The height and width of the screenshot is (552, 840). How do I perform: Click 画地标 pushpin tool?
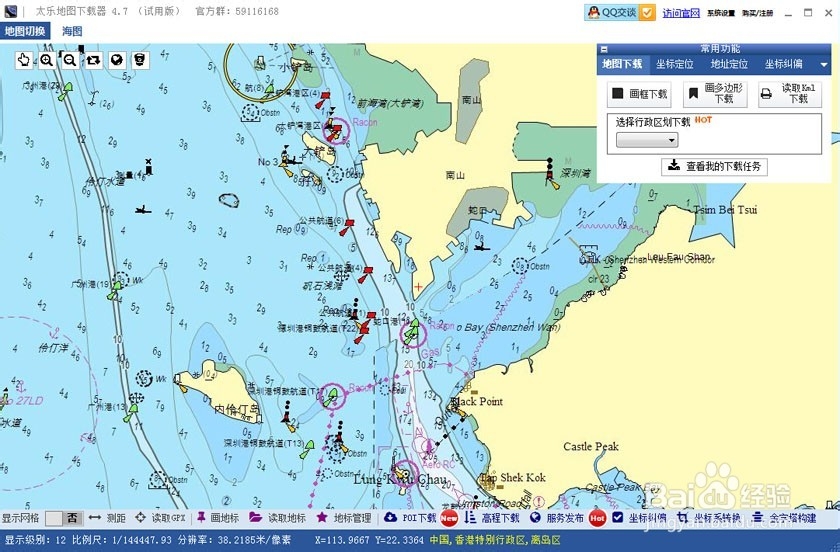point(218,518)
